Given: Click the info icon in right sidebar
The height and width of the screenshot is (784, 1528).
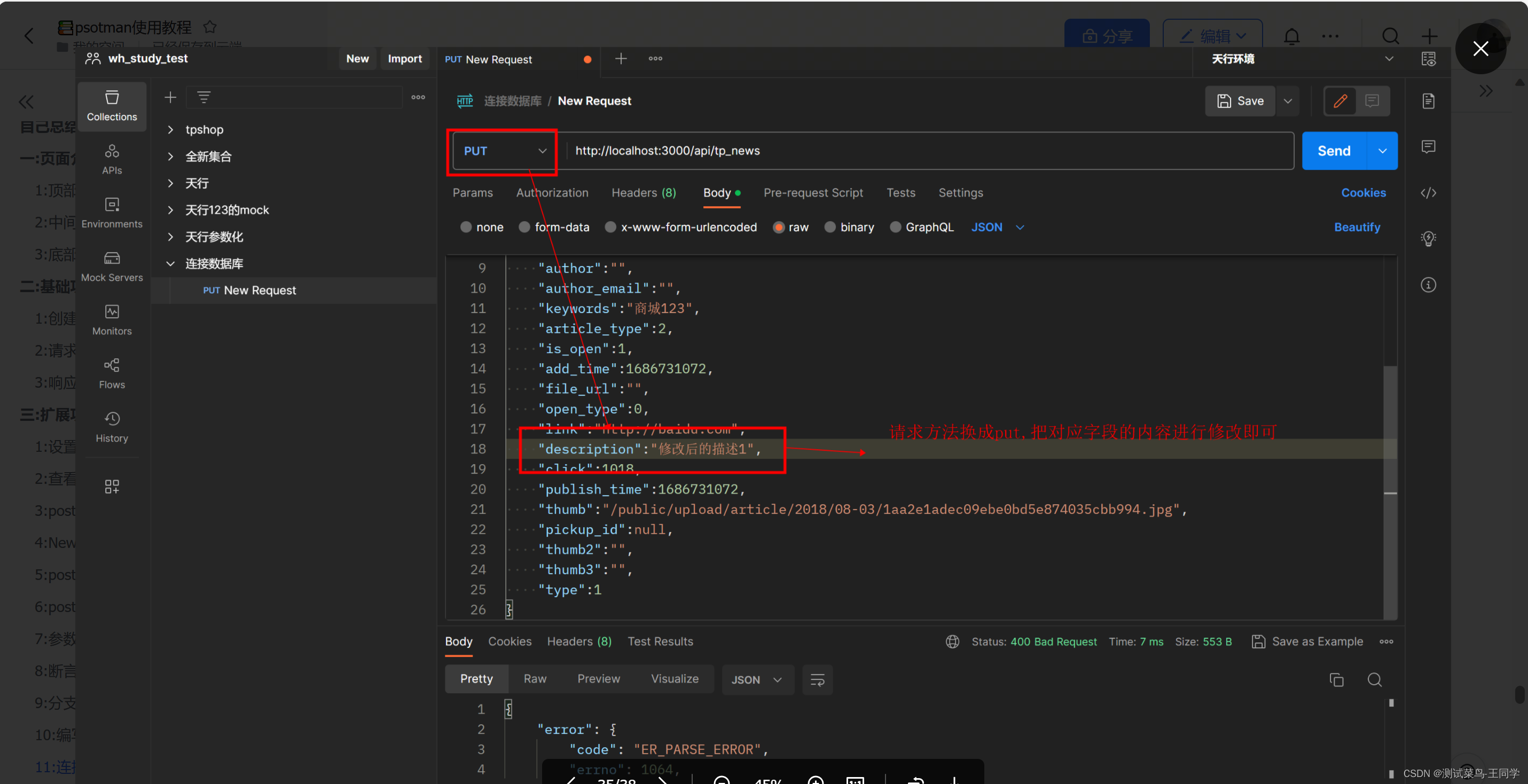Looking at the screenshot, I should click(x=1428, y=285).
